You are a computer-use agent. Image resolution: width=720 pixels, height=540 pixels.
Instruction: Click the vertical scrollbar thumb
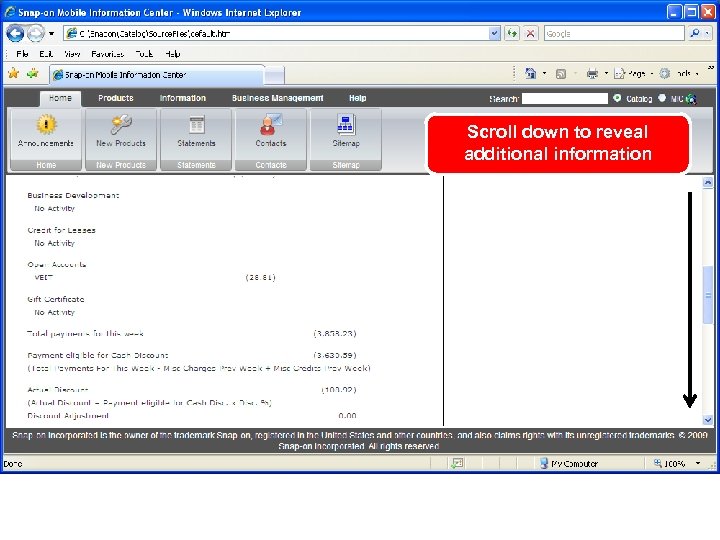coord(708,296)
